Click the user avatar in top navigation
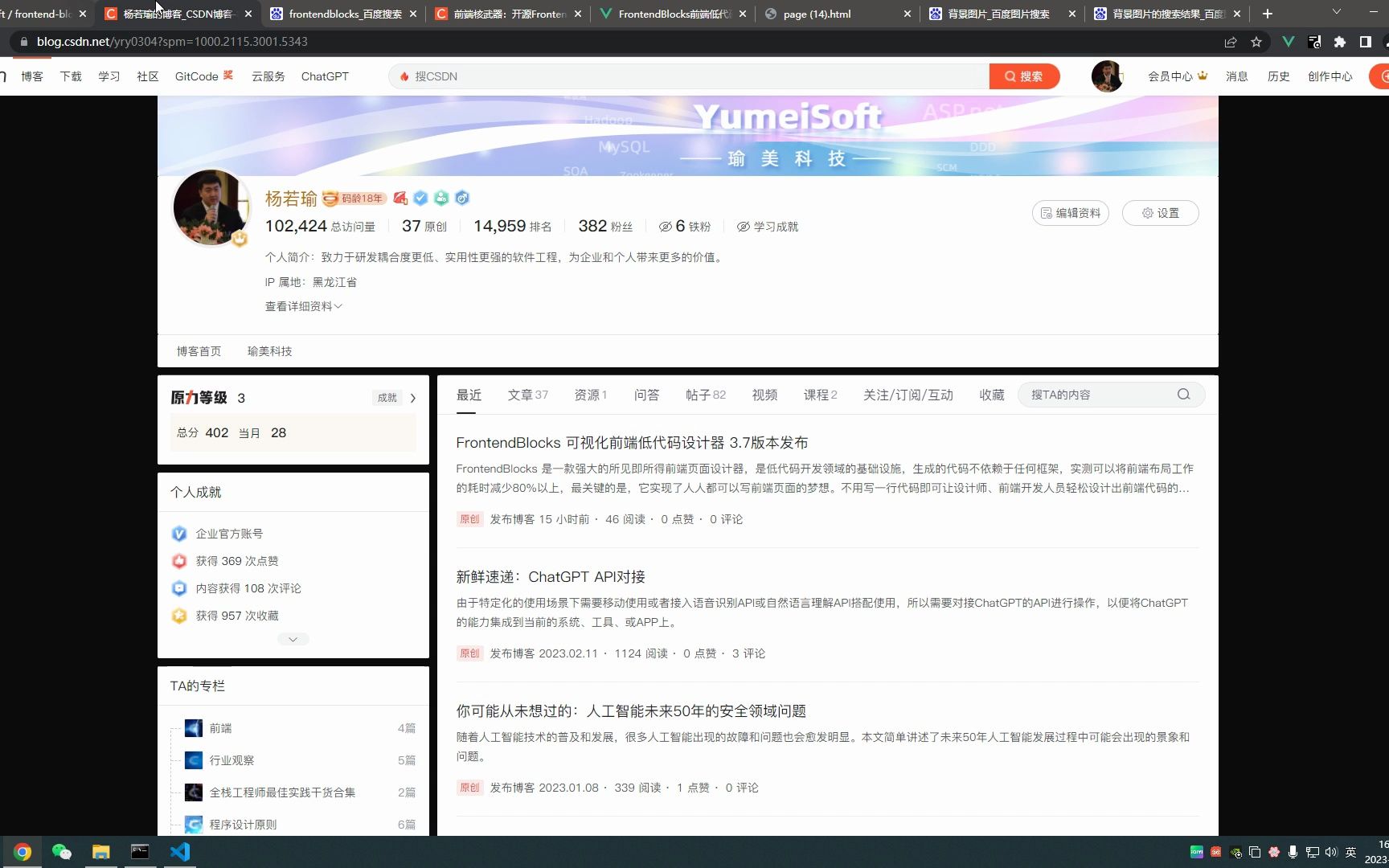 tap(1107, 76)
